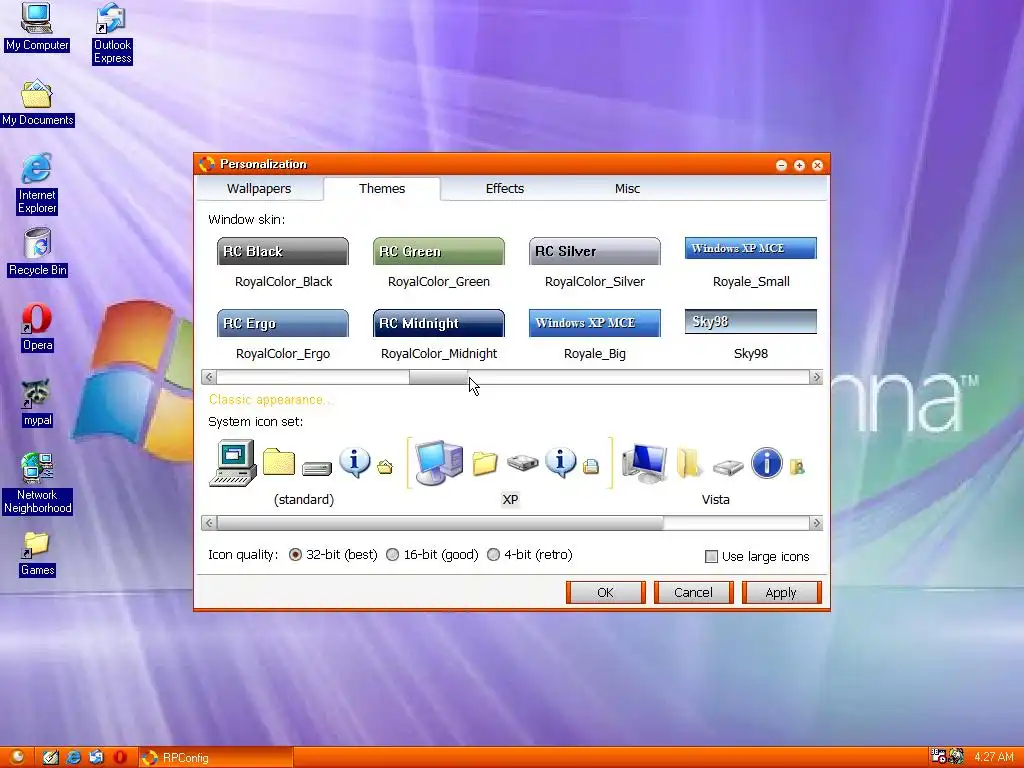Click the icon set scrollbar right arrow
1024x768 pixels.
[816, 523]
